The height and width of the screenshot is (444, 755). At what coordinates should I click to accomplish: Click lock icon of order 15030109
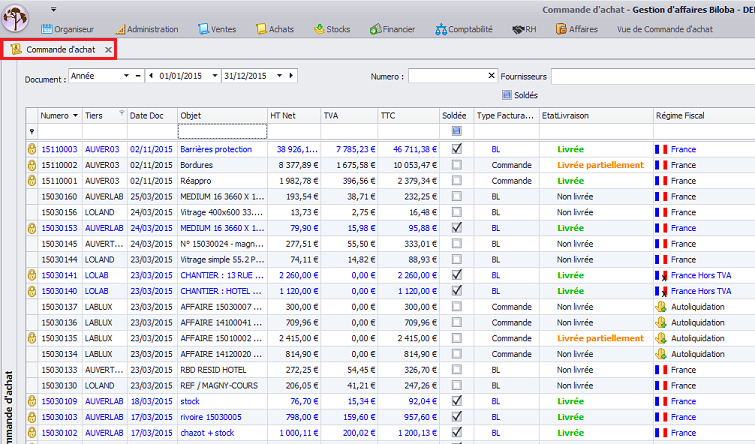(x=32, y=401)
